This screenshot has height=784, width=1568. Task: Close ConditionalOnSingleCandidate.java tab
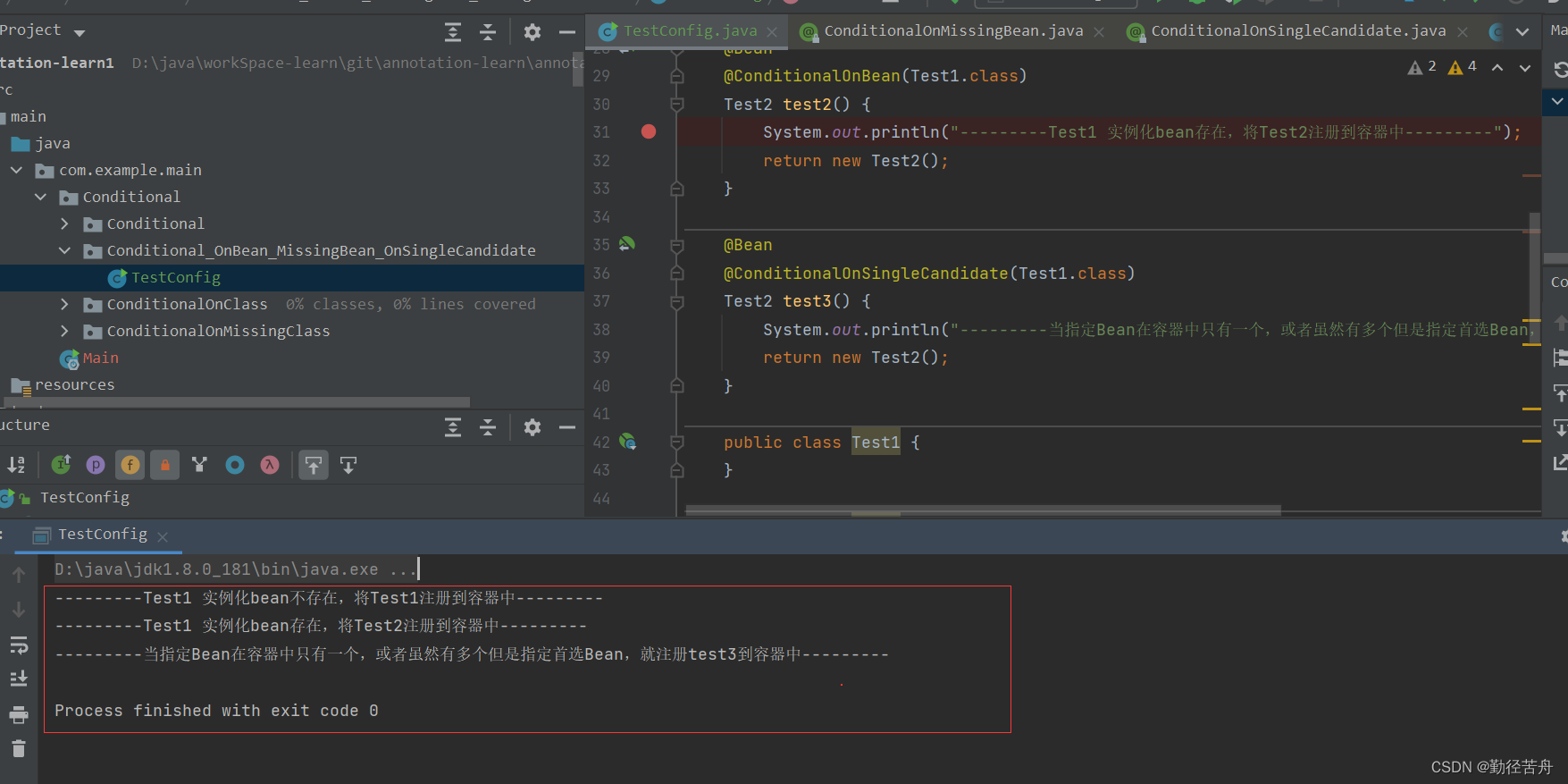point(1463,32)
